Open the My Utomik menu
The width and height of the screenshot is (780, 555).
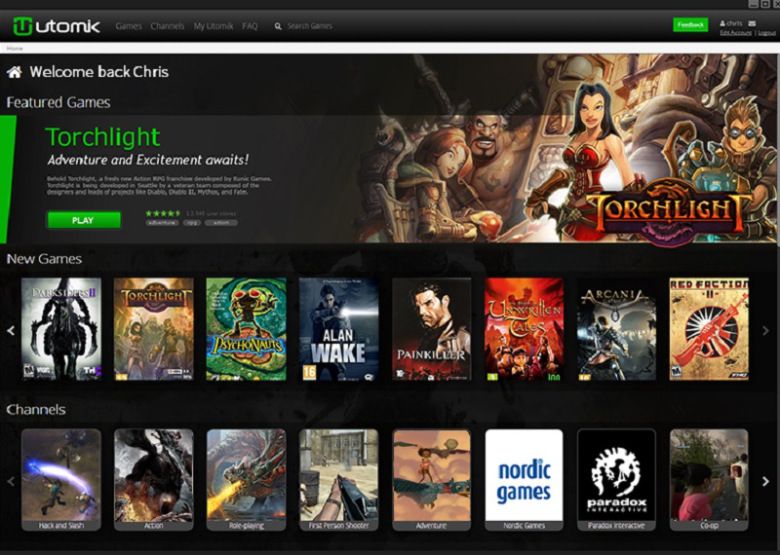click(x=213, y=26)
